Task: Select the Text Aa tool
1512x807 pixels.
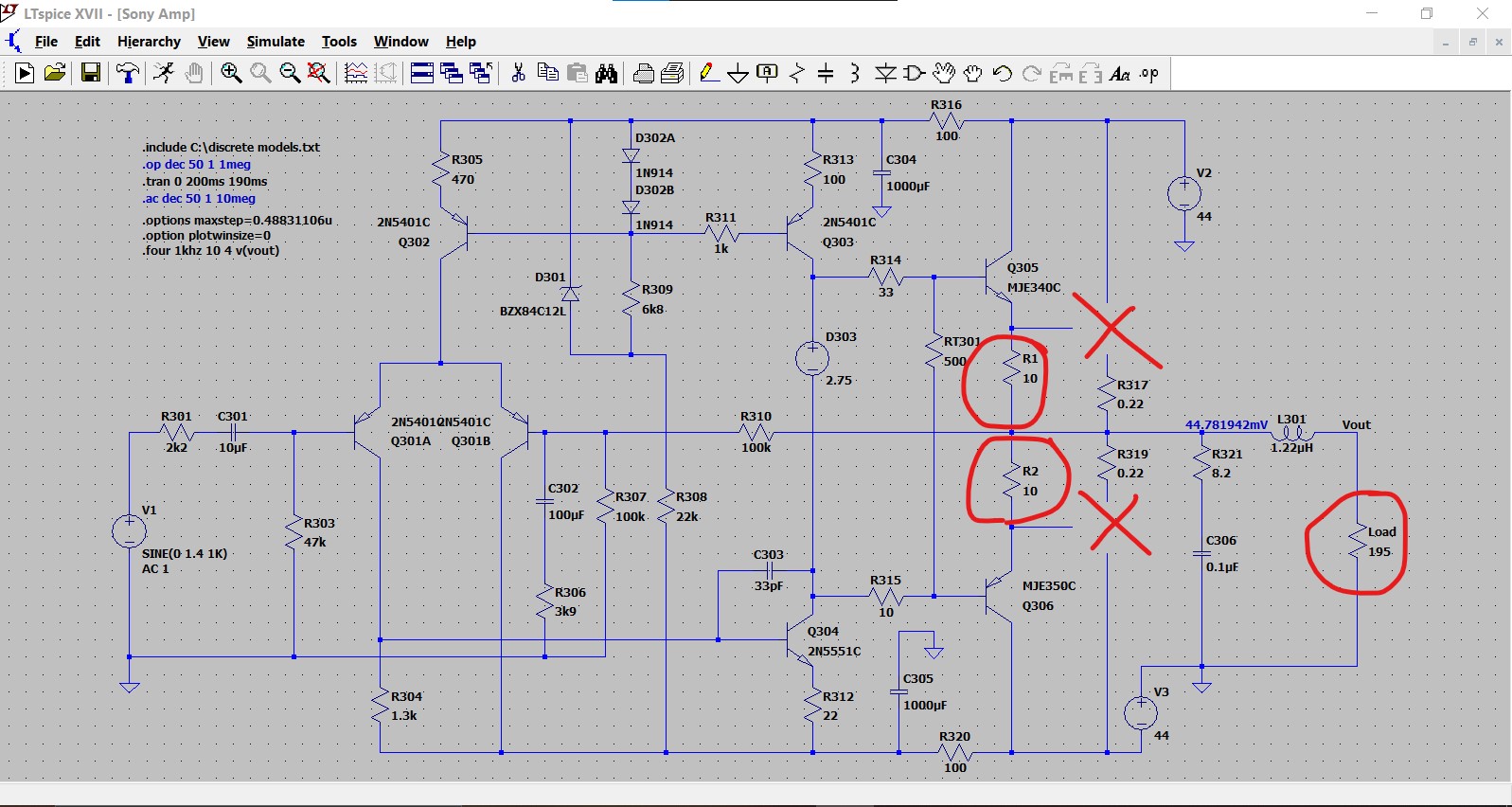Action: click(x=1120, y=73)
